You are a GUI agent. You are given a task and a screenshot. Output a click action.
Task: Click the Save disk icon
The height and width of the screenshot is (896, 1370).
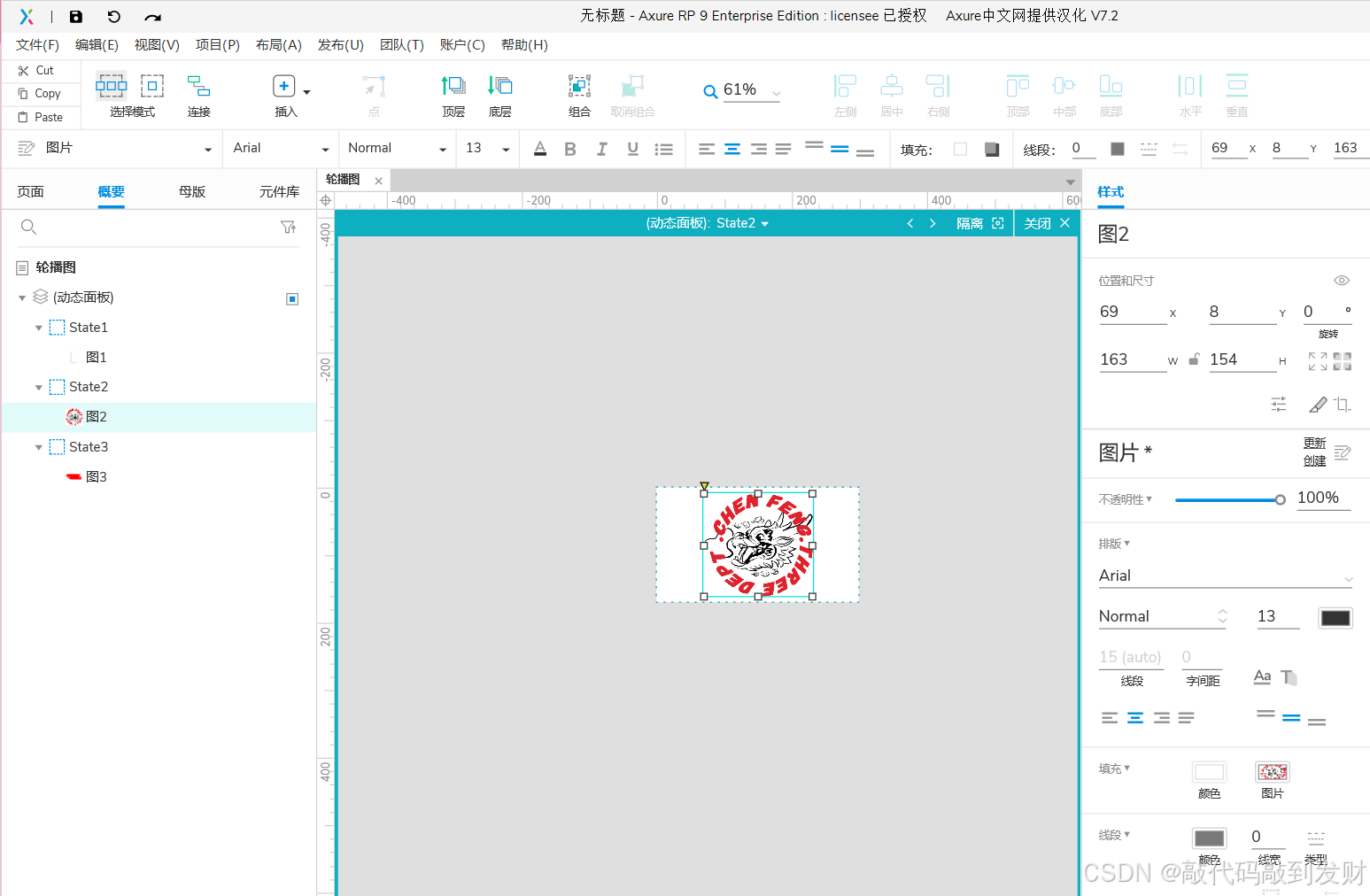pyautogui.click(x=76, y=16)
